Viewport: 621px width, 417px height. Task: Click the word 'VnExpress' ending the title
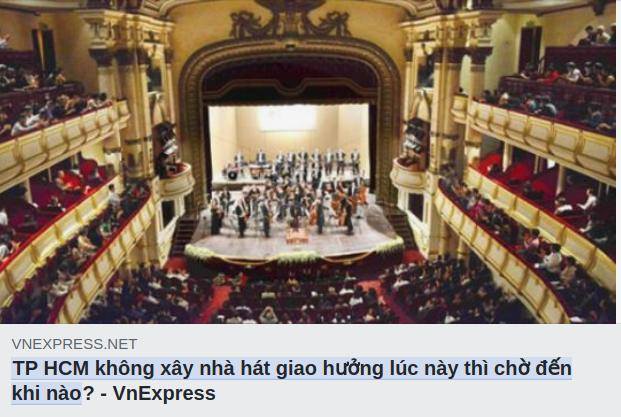tap(164, 393)
